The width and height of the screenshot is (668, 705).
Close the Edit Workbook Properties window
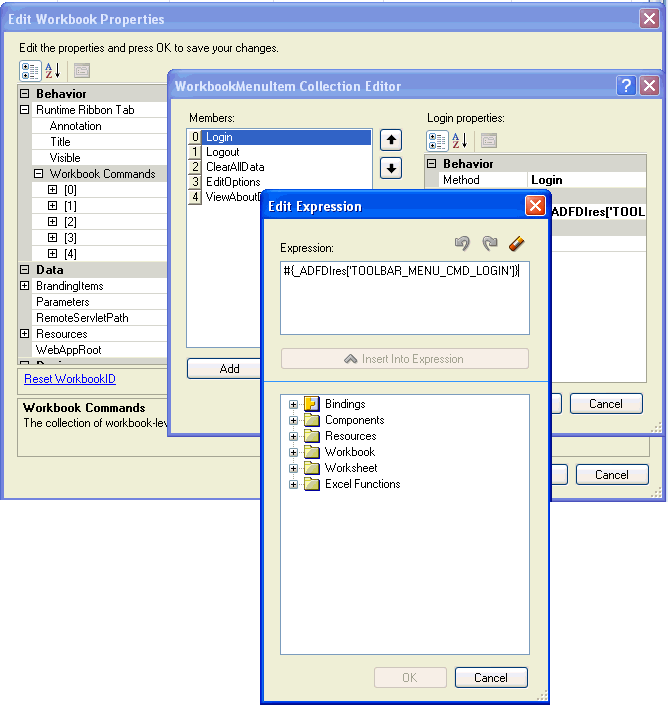pyautogui.click(x=650, y=19)
